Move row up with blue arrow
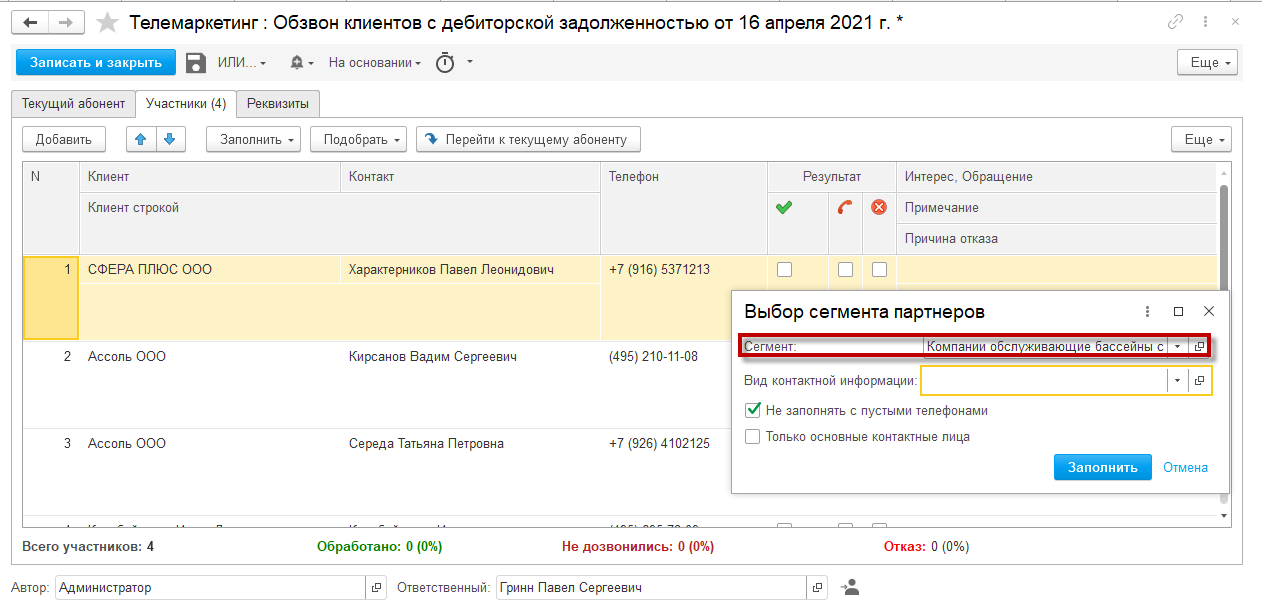The width and height of the screenshot is (1262, 612). coord(141,140)
